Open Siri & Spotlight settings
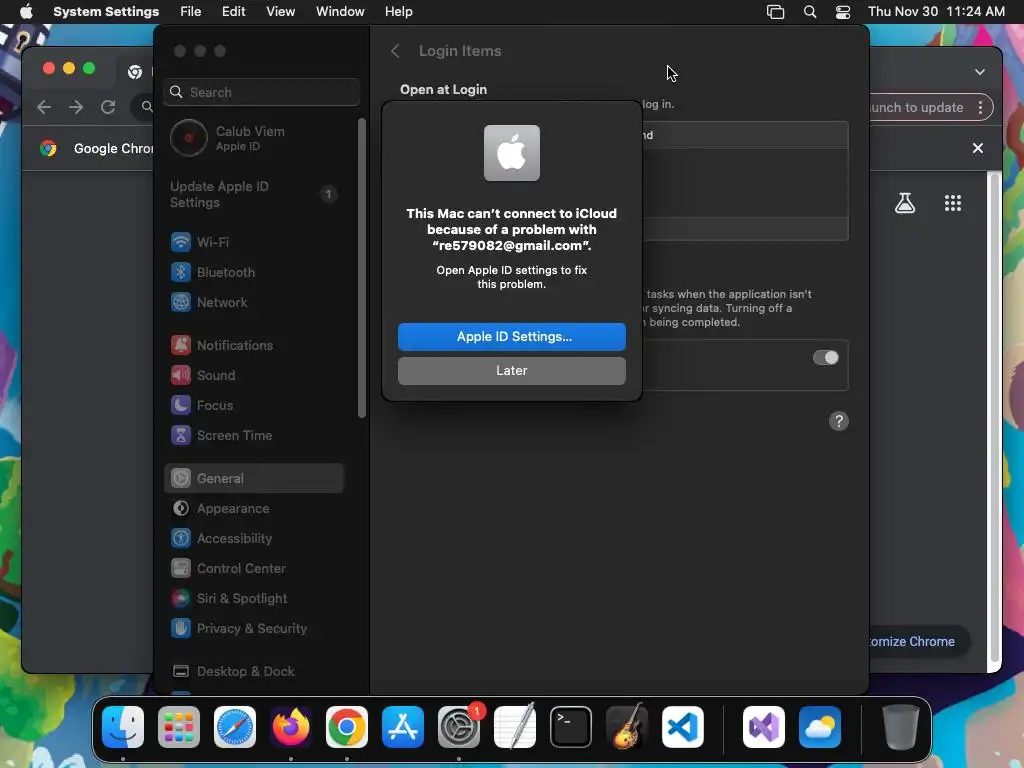 coord(255,599)
